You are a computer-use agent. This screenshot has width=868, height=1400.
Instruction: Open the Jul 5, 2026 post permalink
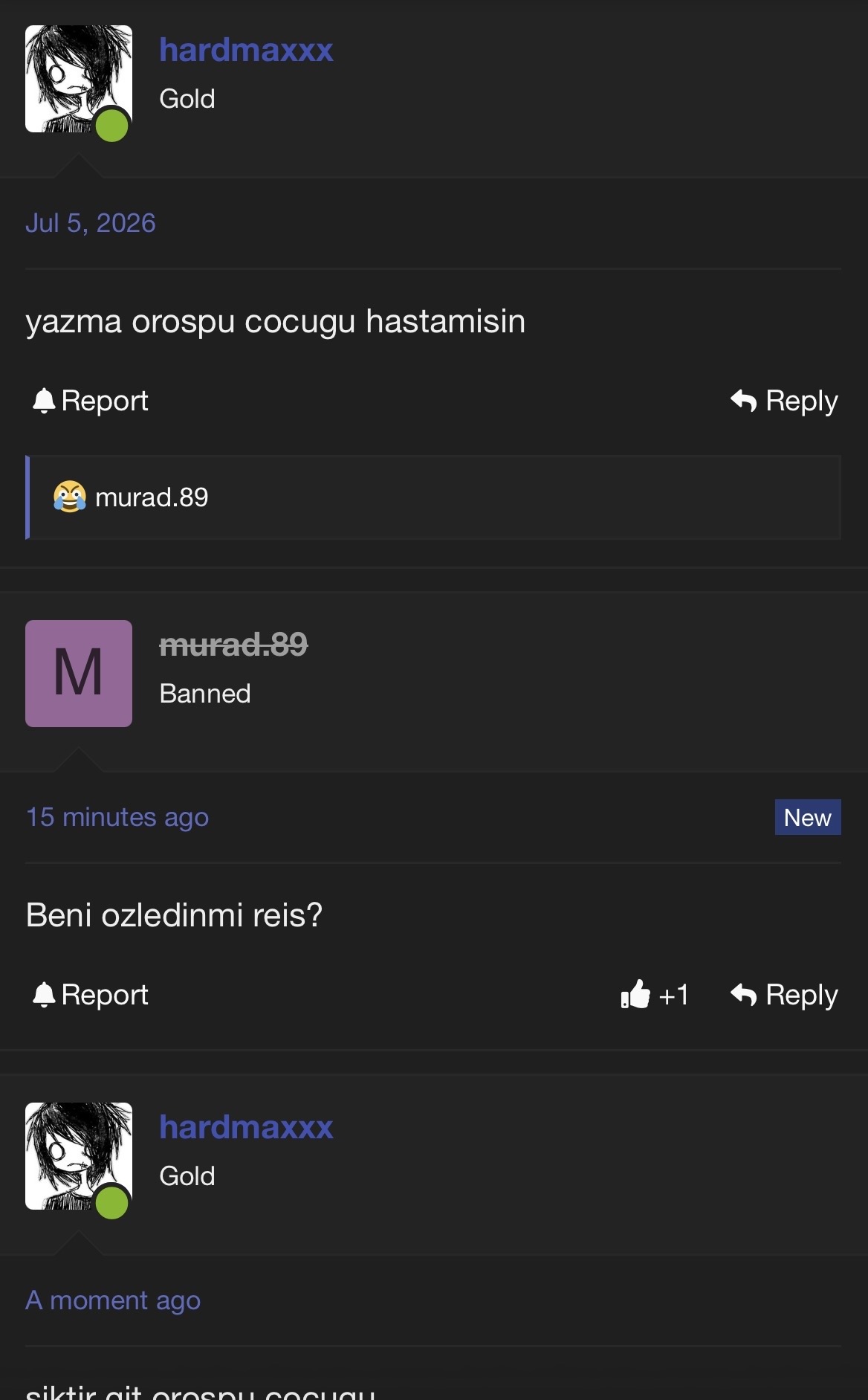(x=91, y=223)
